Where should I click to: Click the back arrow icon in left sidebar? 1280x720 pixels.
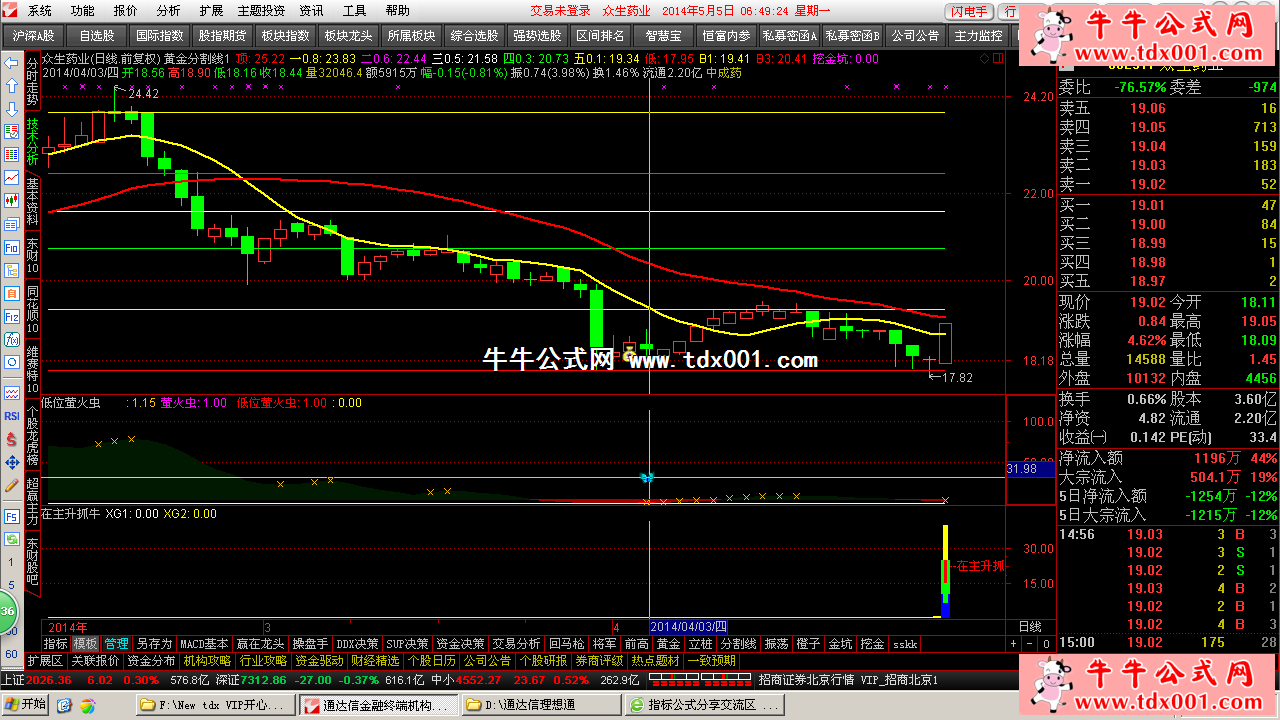pyautogui.click(x=11, y=62)
